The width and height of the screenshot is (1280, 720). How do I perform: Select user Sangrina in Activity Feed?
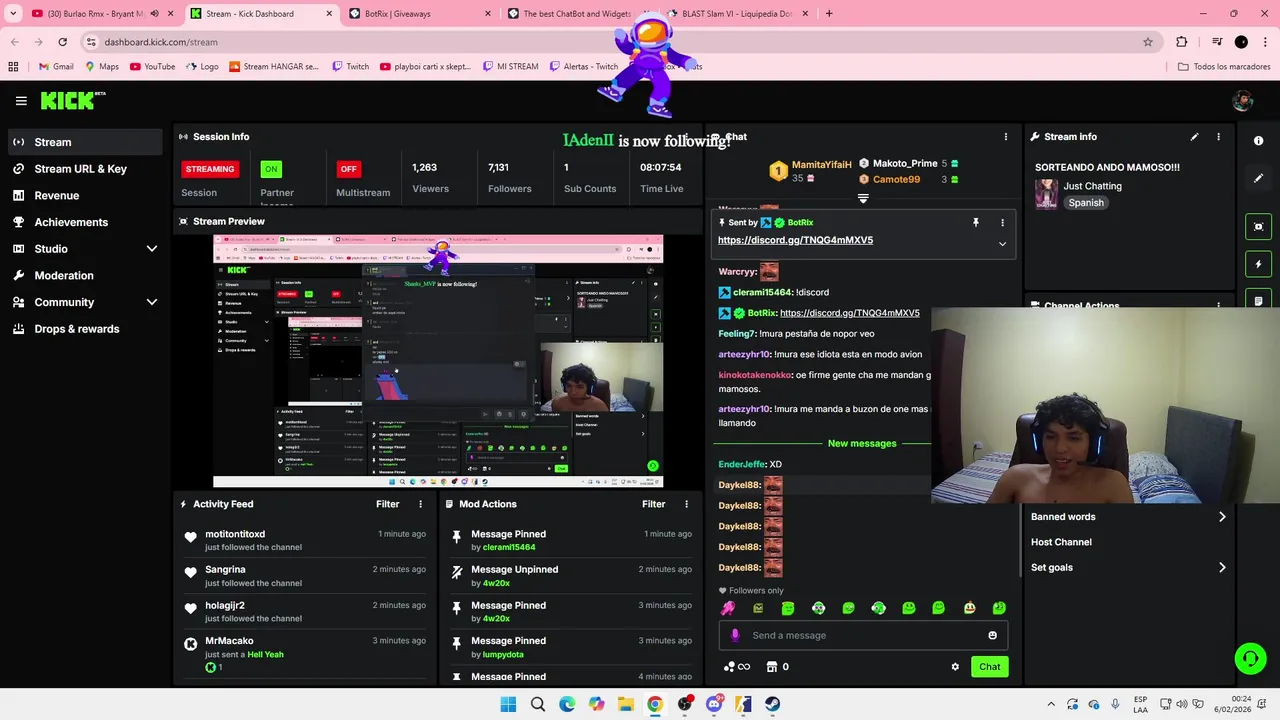click(x=225, y=570)
